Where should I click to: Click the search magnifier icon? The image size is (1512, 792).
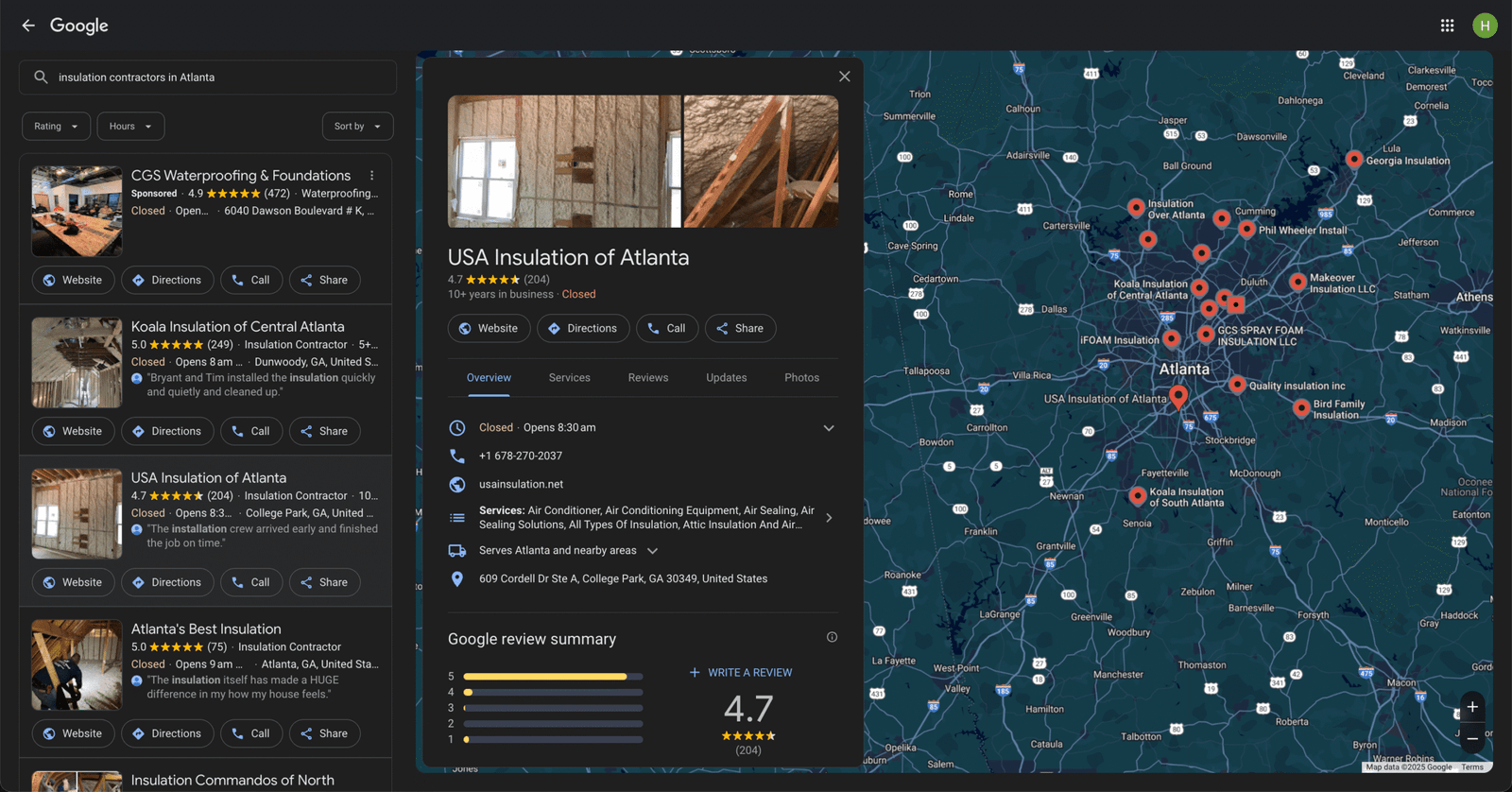(x=41, y=77)
